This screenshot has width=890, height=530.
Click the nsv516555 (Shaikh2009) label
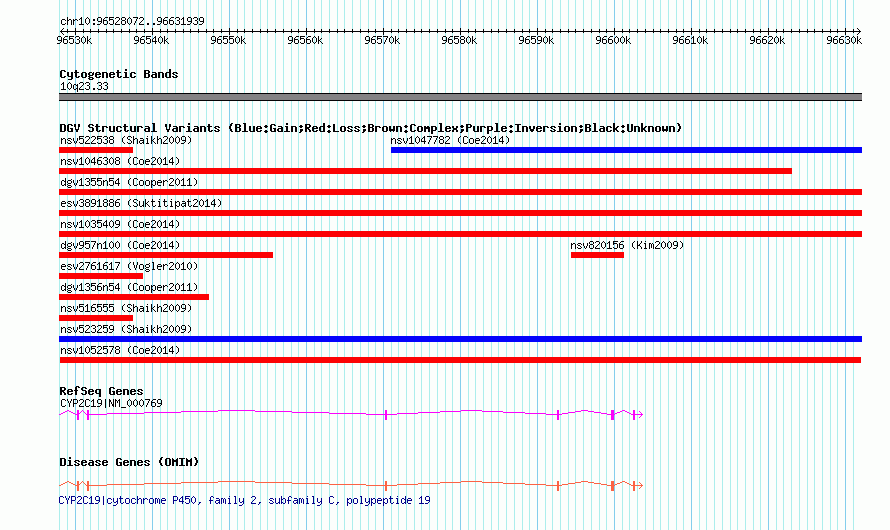(x=126, y=308)
